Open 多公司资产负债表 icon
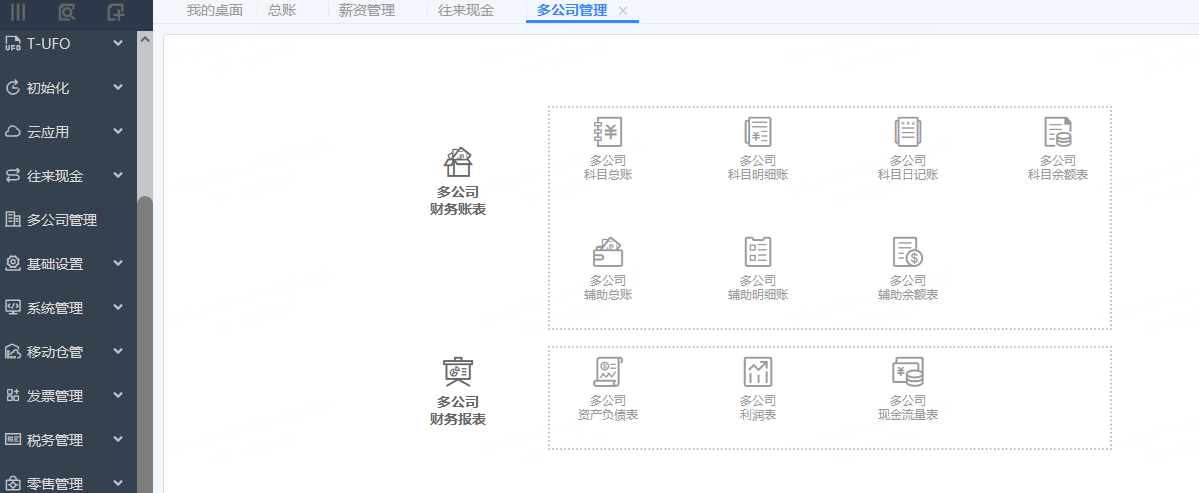1199x493 pixels. pyautogui.click(x=608, y=371)
